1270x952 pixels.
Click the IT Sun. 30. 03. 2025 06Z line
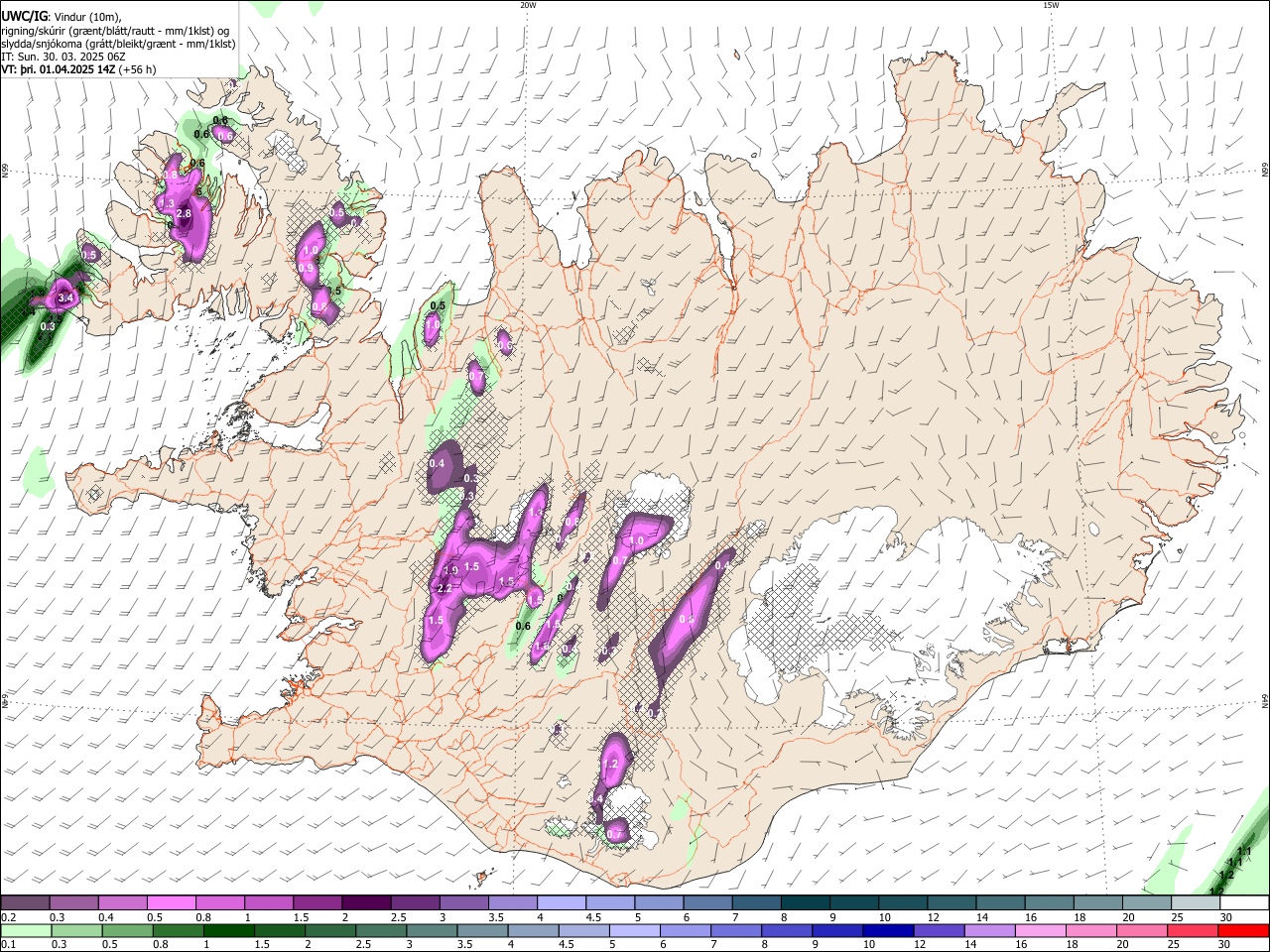click(x=63, y=57)
